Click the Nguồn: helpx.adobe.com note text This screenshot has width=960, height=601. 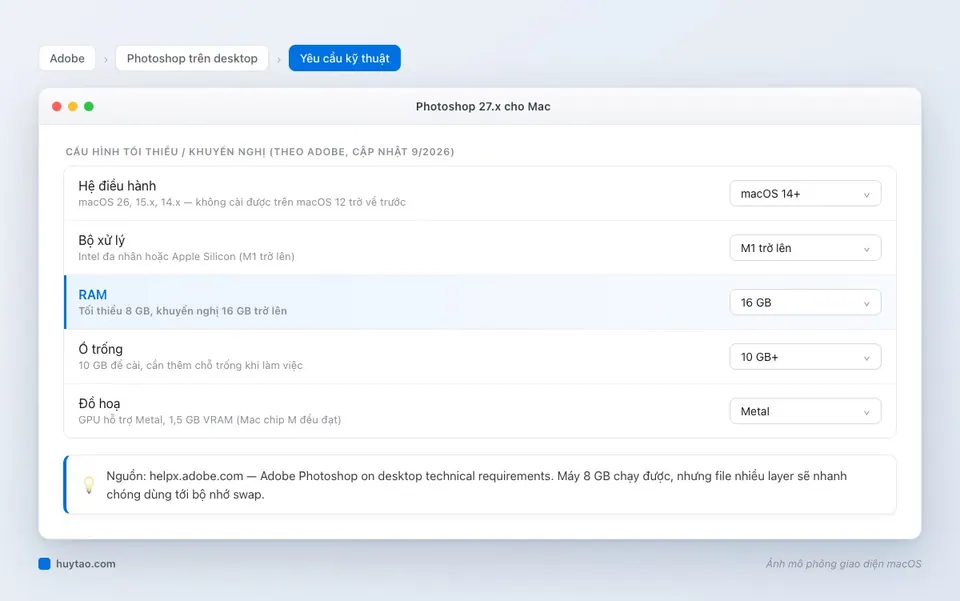(x=476, y=485)
